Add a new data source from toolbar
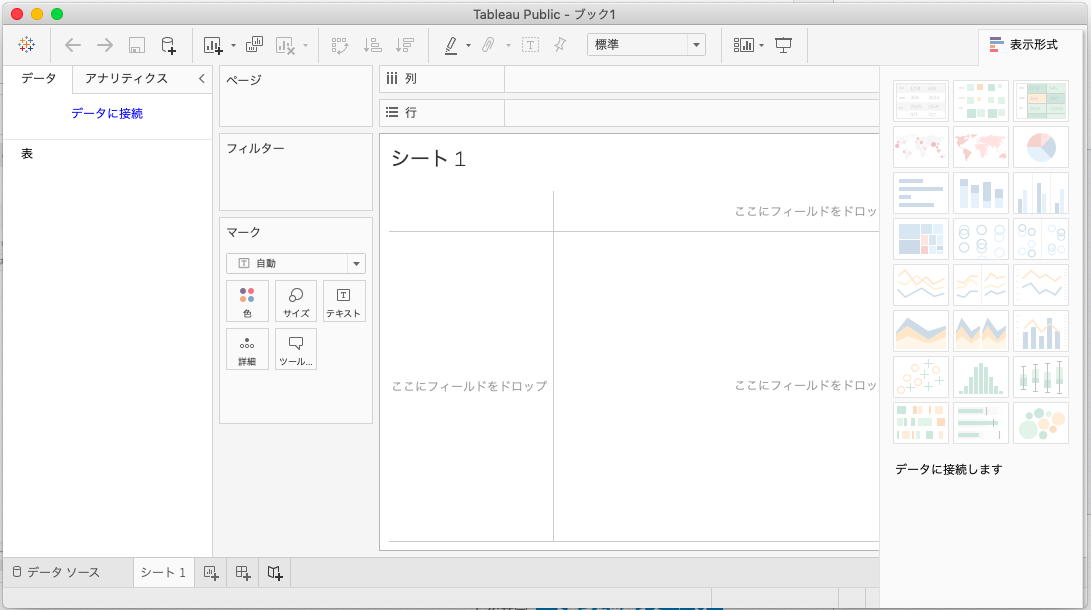Screen dimensions: 1091x610 coord(168,45)
